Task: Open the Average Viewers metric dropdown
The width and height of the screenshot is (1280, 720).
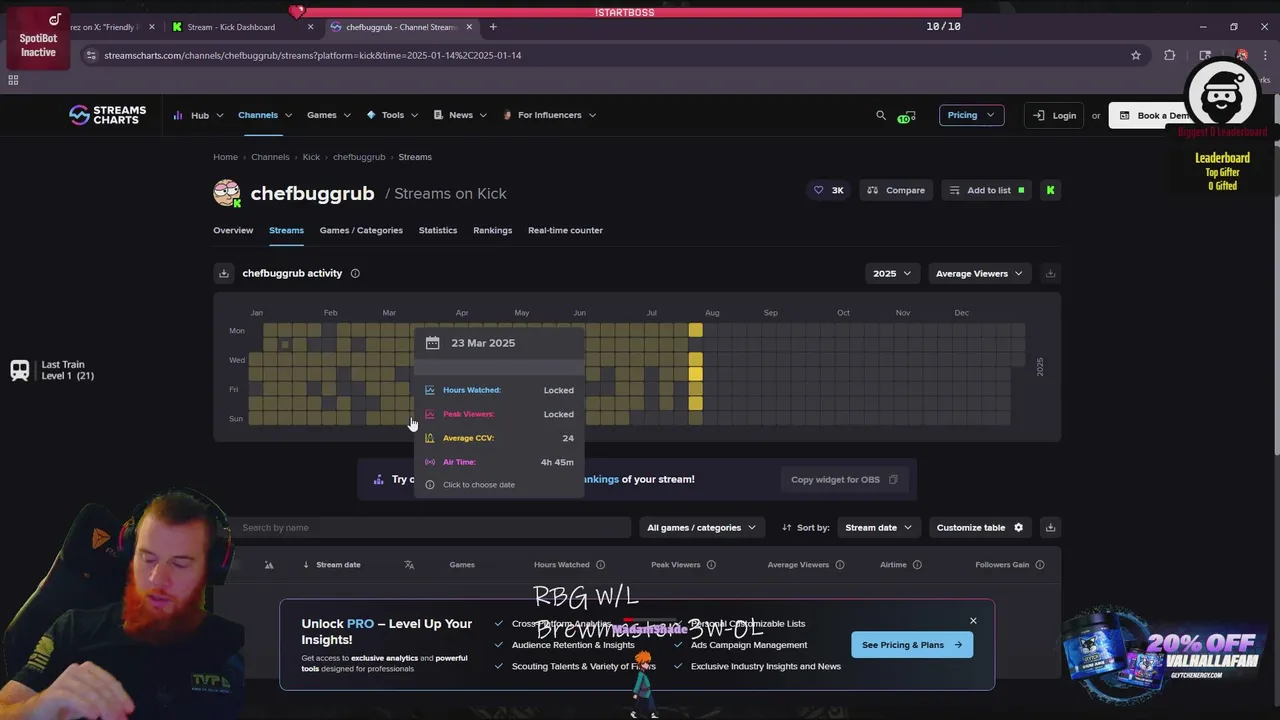Action: click(x=978, y=273)
